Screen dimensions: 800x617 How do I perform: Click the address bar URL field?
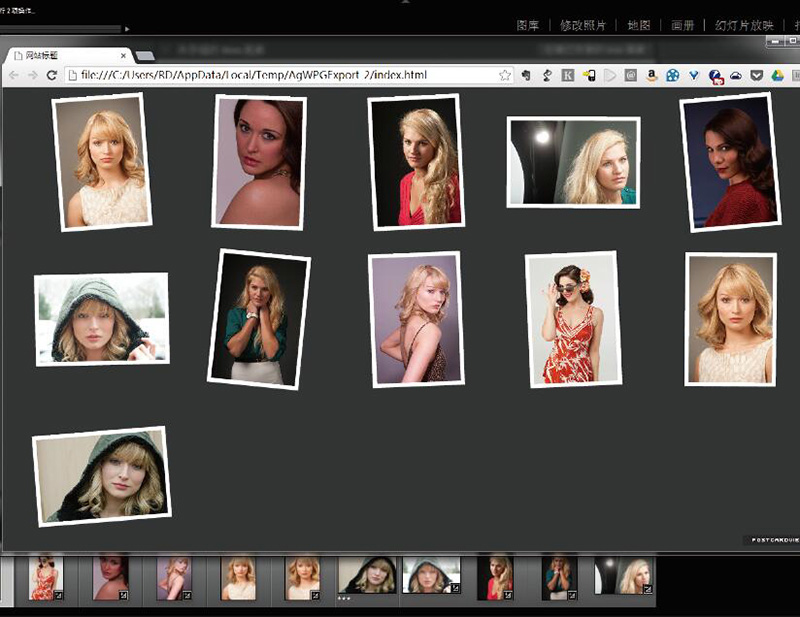[x=280, y=75]
